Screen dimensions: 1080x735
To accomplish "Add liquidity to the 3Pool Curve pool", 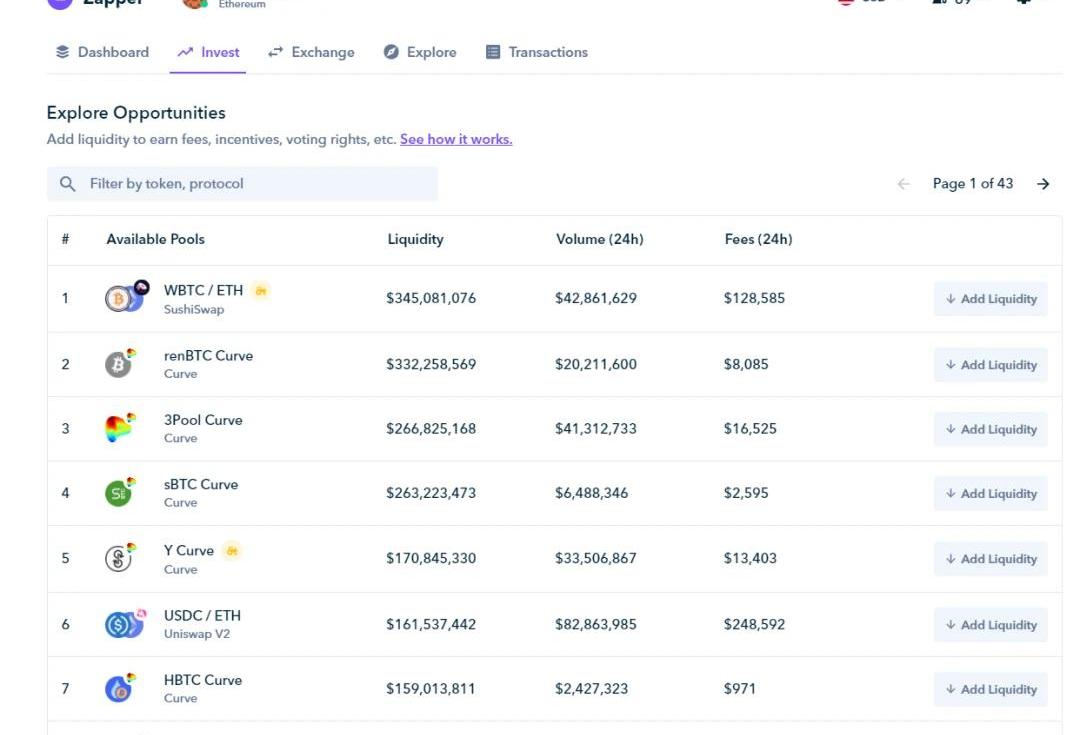I will pyautogui.click(x=990, y=429).
